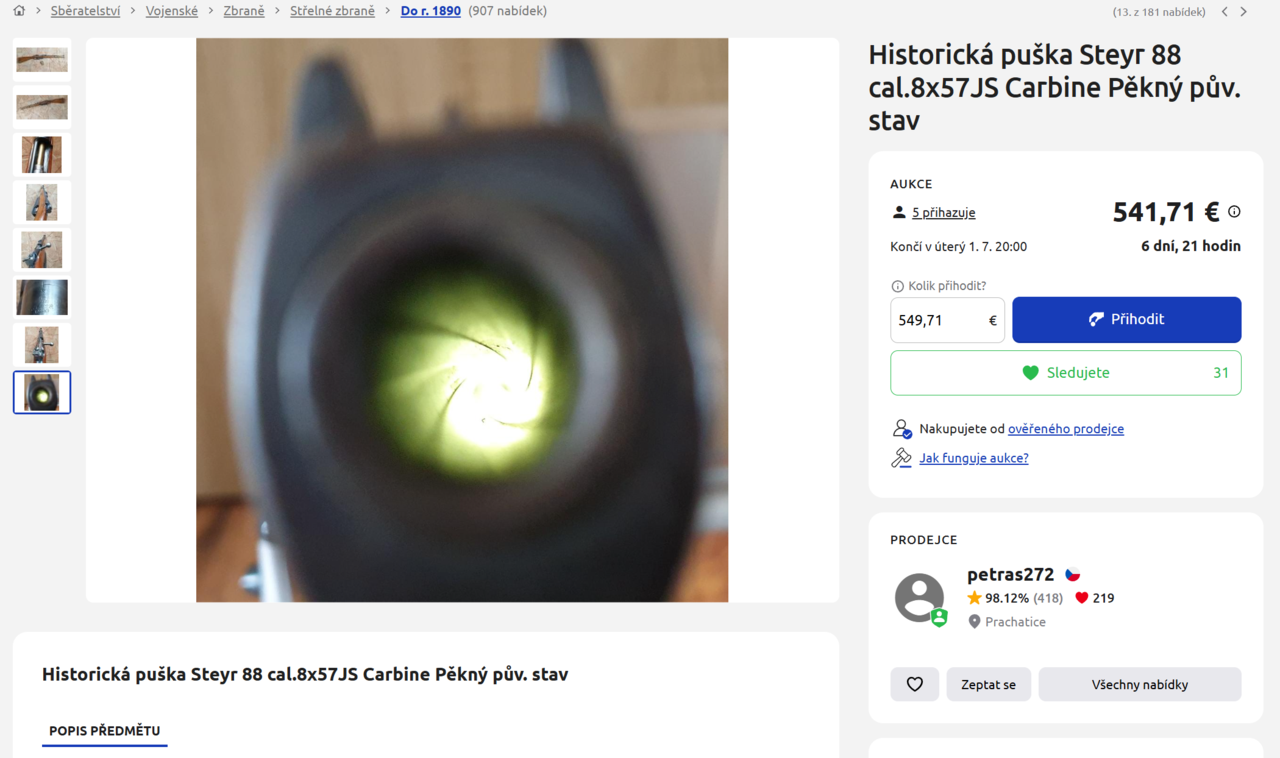Toggle the Sledujete watch button
The width and height of the screenshot is (1280, 758).
click(x=1066, y=372)
